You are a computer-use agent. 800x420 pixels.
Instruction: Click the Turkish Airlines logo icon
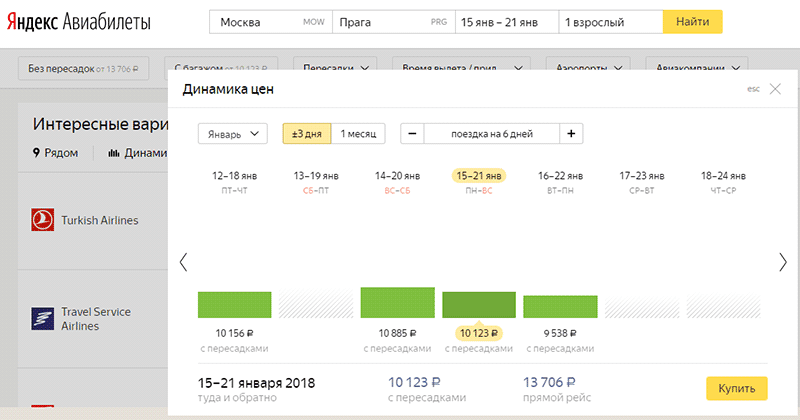(42, 220)
